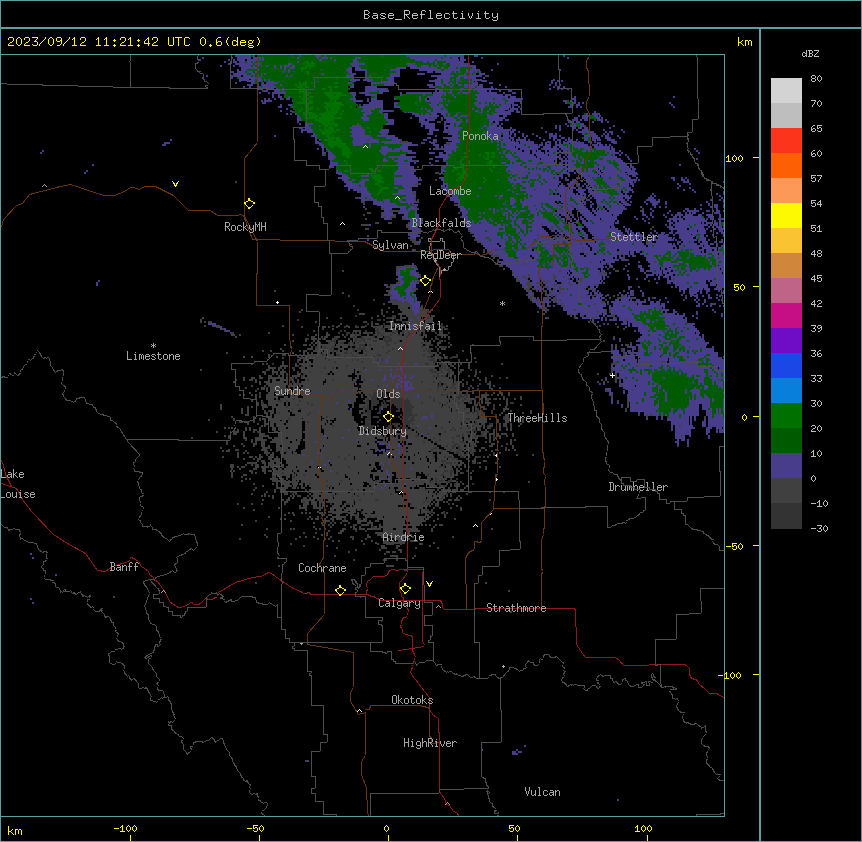Pick the red swatch in dBZ legend
This screenshot has height=842, width=862.
(x=786, y=140)
